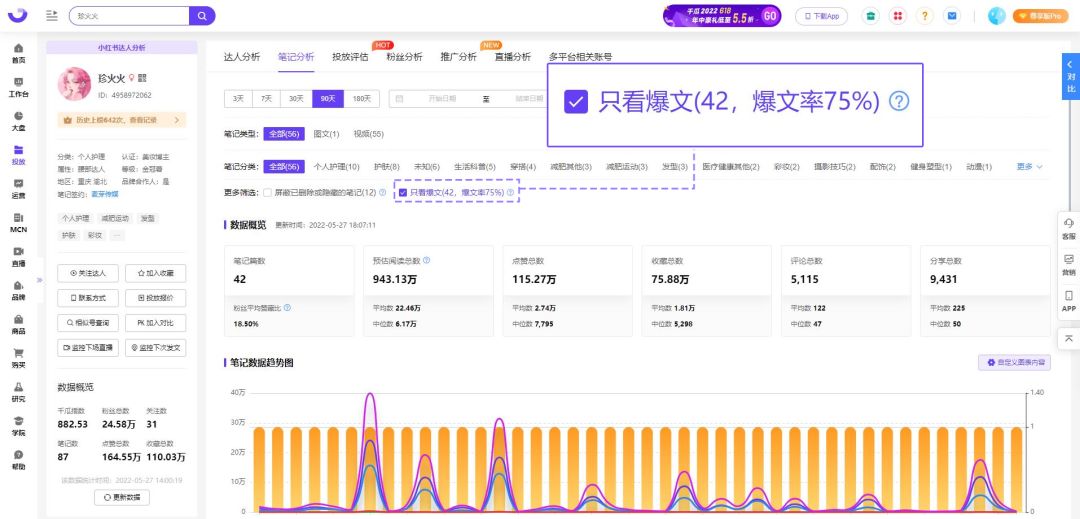1080x519 pixels.
Task: Click the search magnifier button
Action: (202, 16)
